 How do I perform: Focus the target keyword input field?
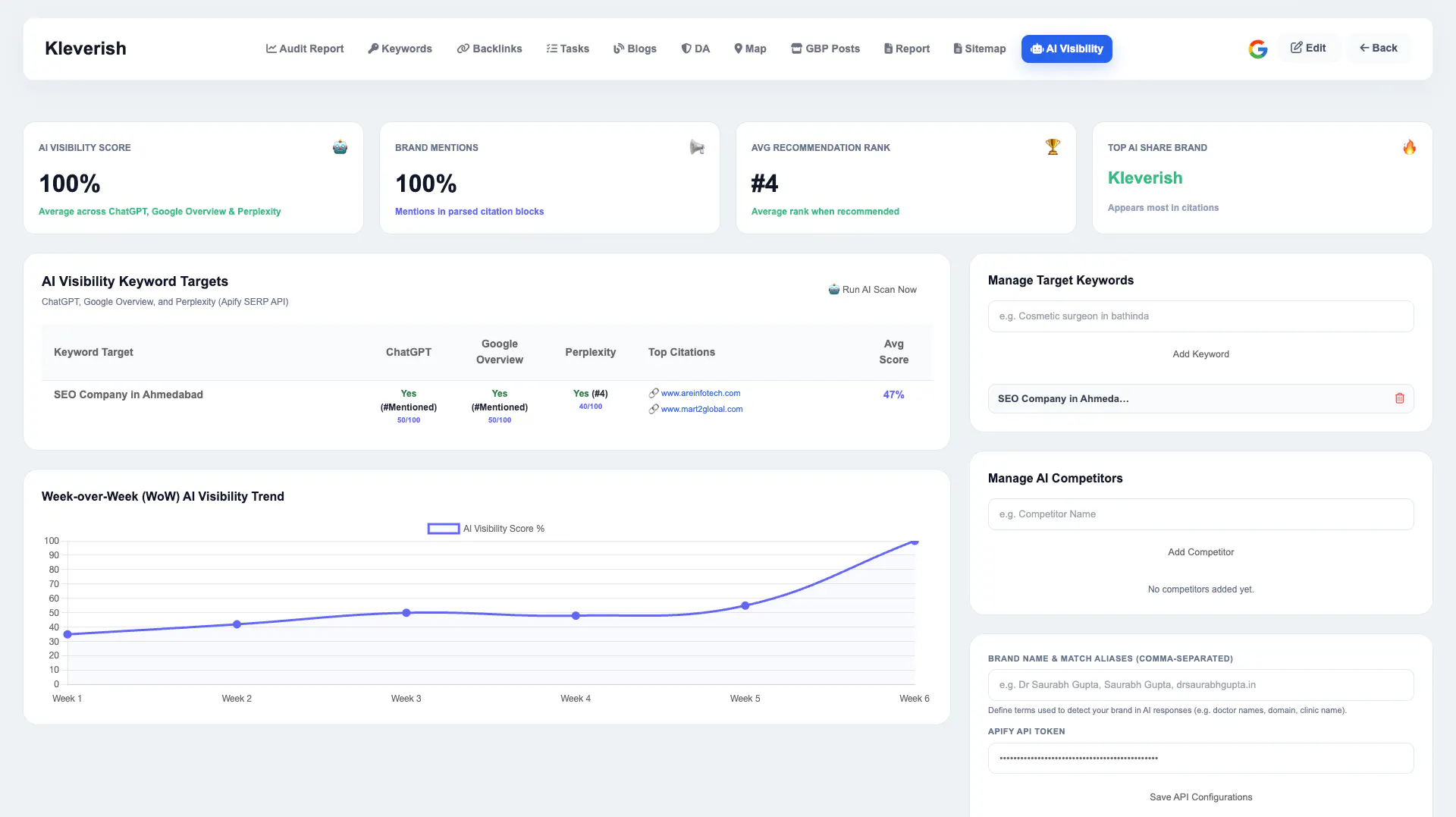[x=1201, y=316]
